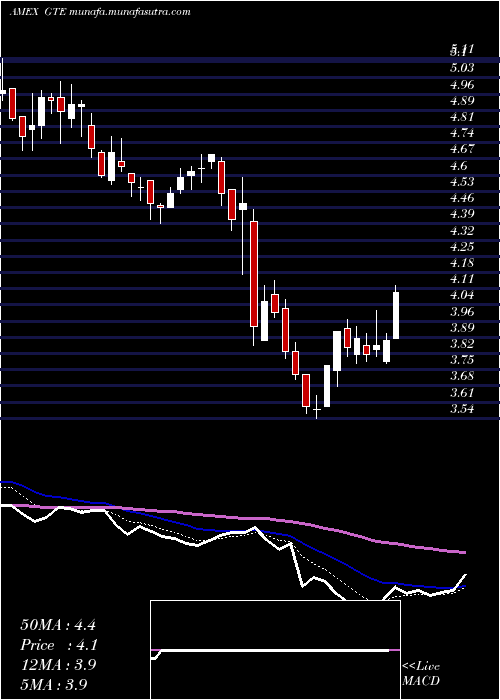Click the 4.04 price axis label

click(462, 295)
